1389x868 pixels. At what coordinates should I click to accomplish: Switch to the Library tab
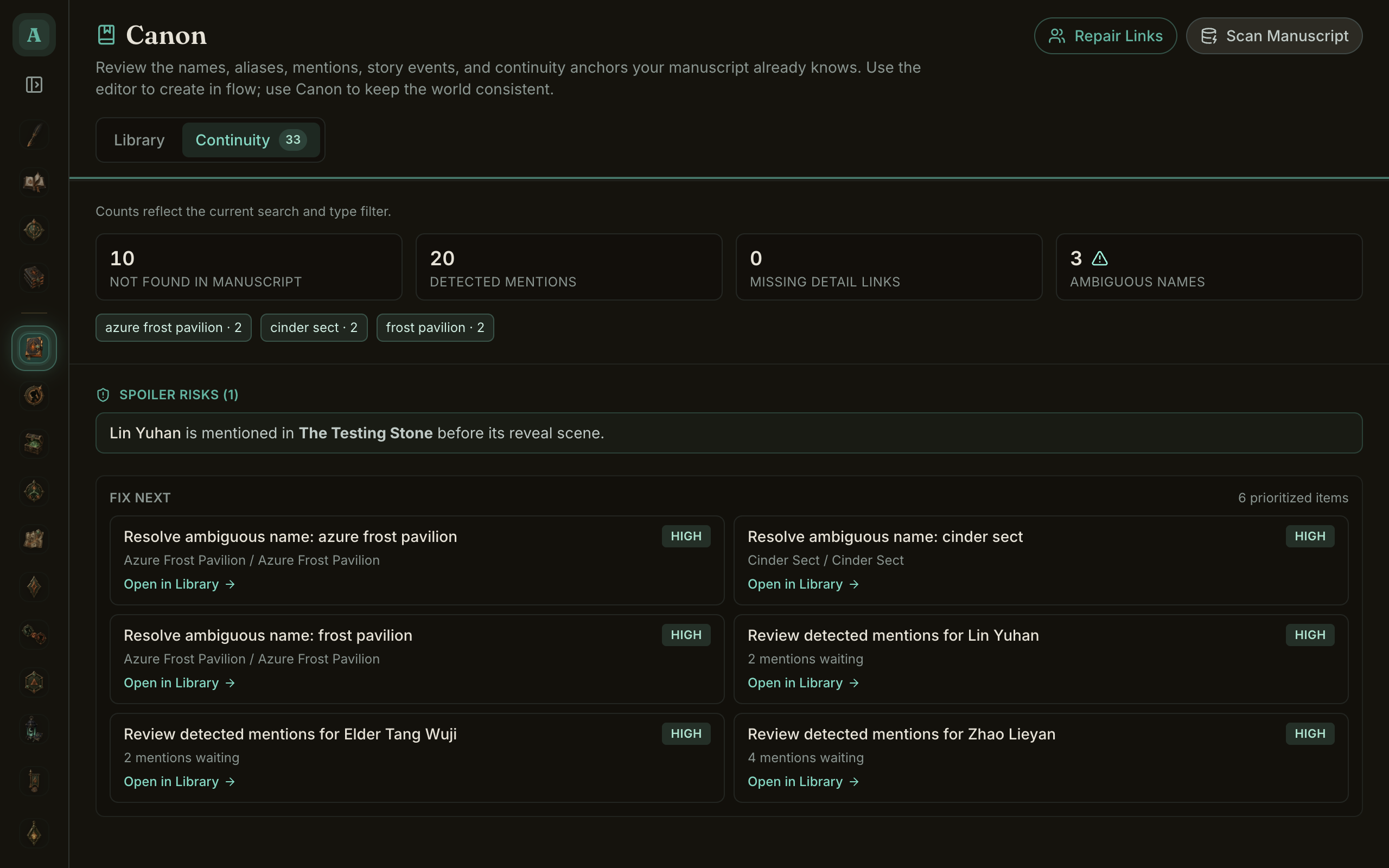click(x=139, y=140)
